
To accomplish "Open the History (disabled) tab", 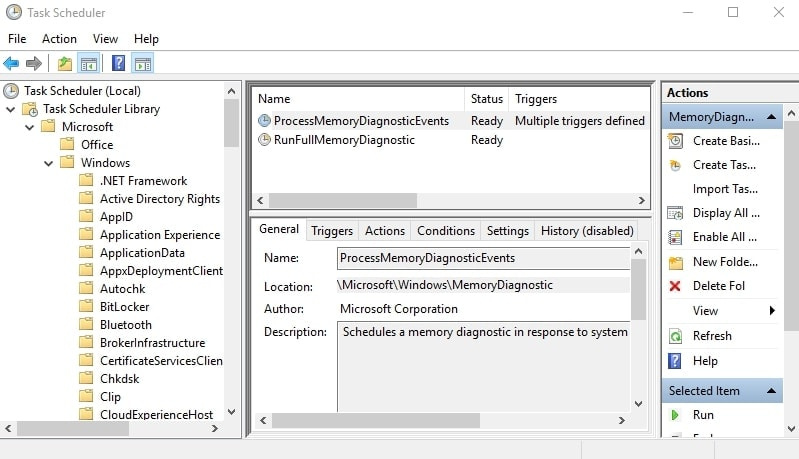I will pos(587,231).
